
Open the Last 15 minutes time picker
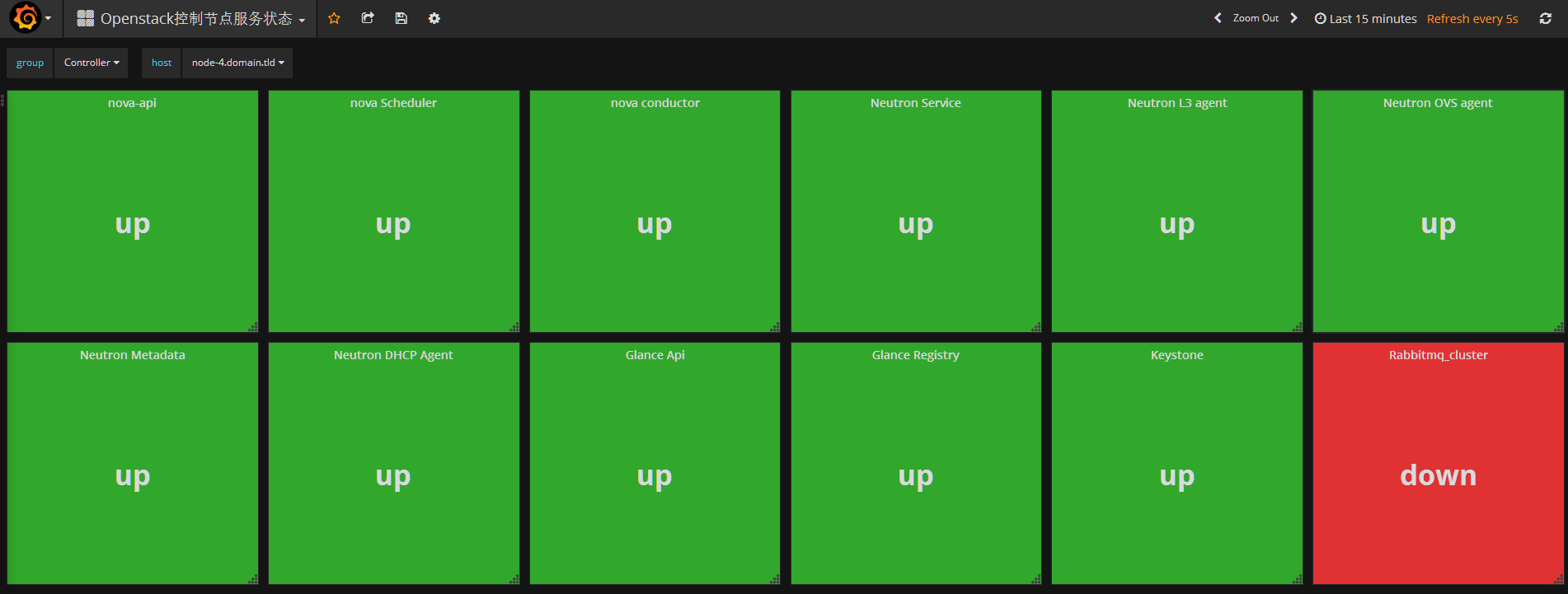[1366, 18]
